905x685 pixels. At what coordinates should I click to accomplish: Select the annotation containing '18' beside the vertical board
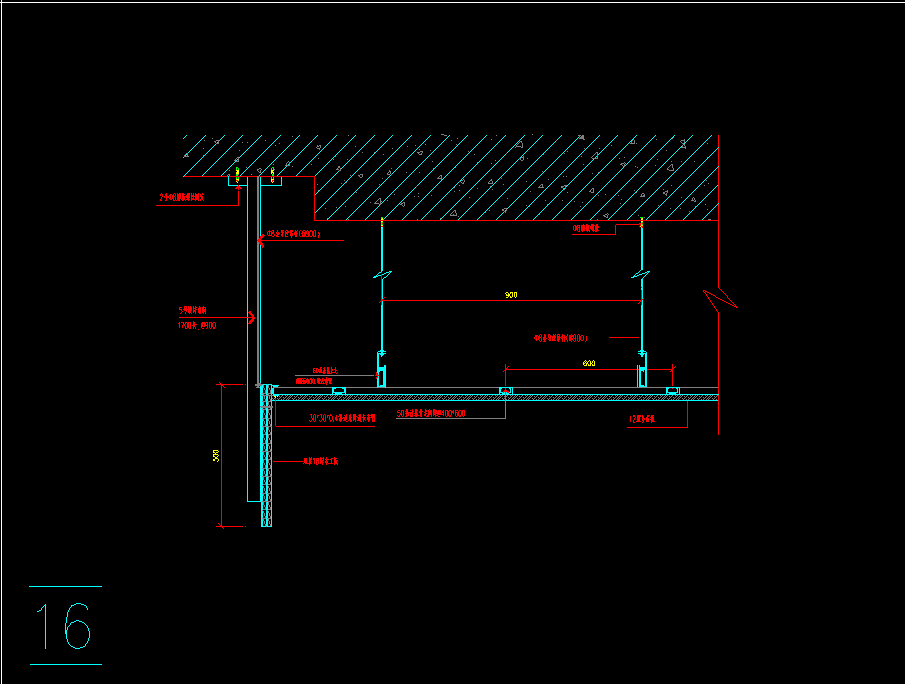click(x=321, y=461)
